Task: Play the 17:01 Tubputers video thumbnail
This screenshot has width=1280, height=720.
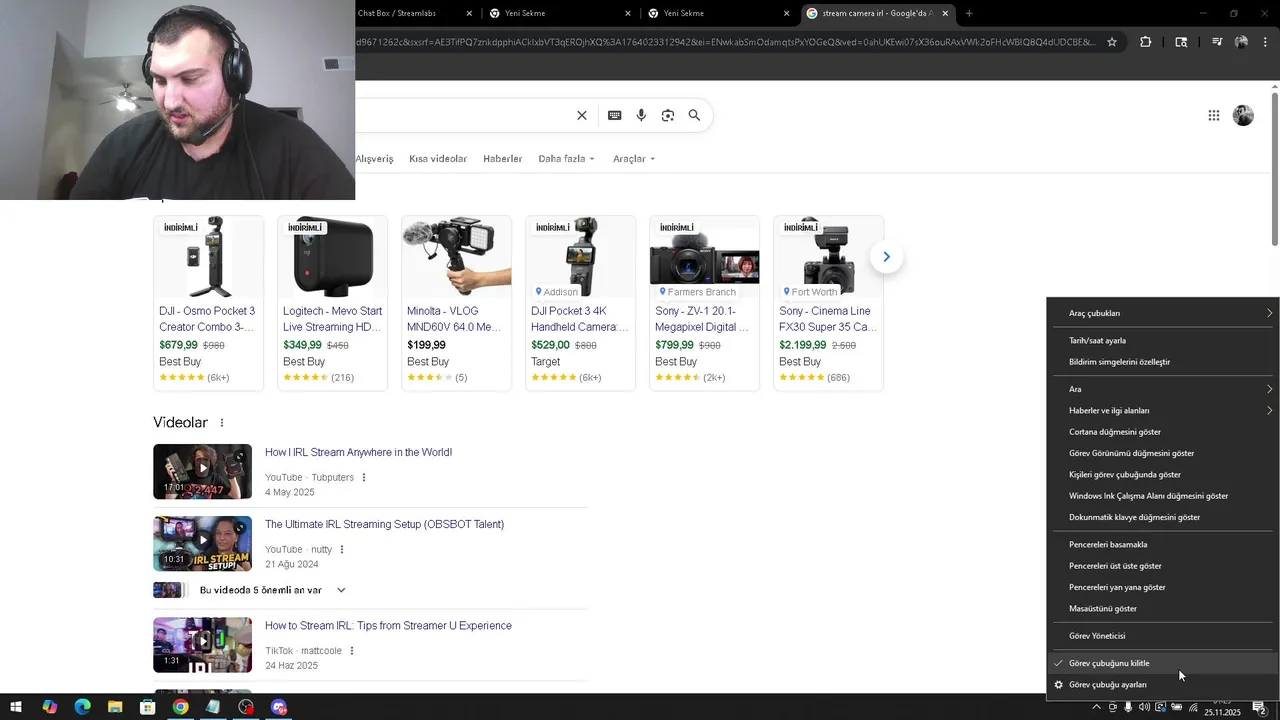Action: pyautogui.click(x=202, y=471)
